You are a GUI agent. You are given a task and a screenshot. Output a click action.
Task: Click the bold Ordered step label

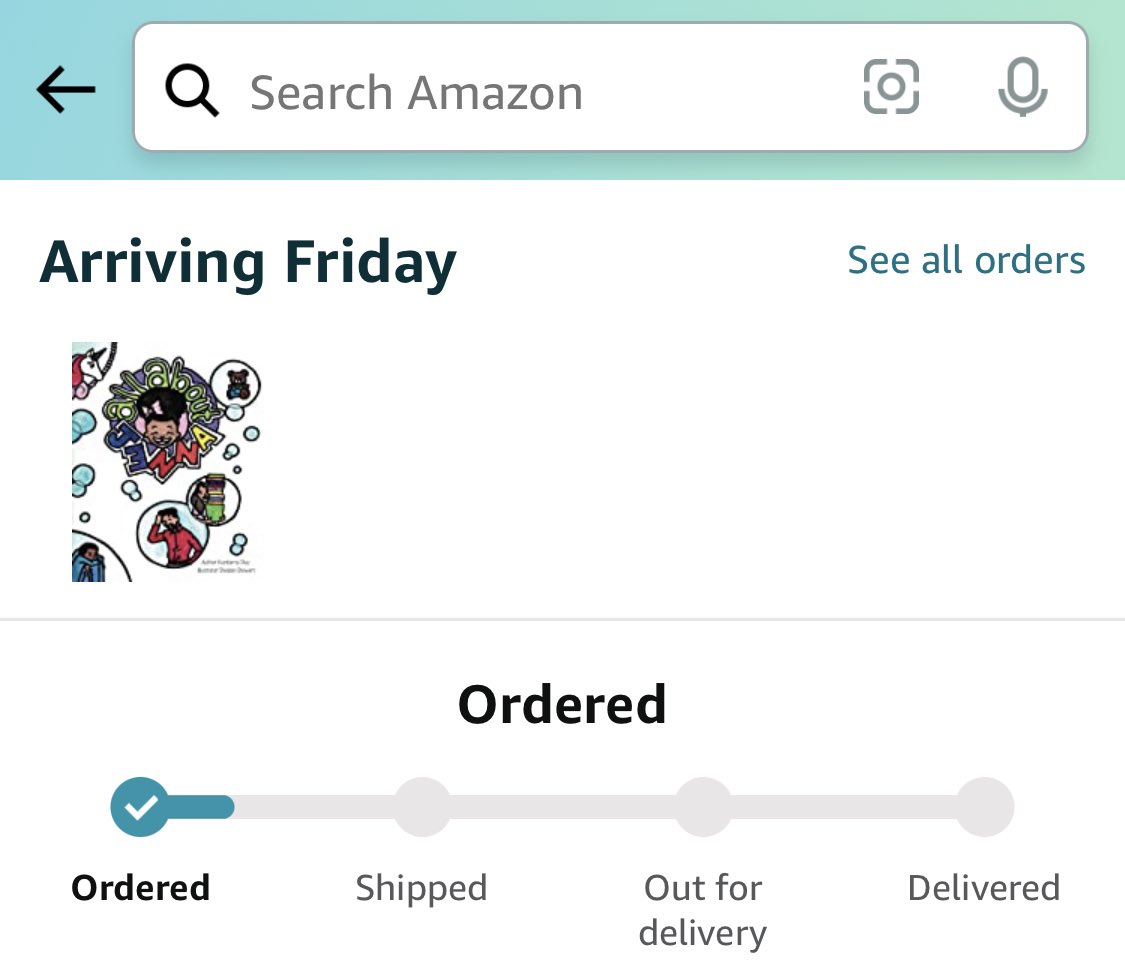coord(141,887)
